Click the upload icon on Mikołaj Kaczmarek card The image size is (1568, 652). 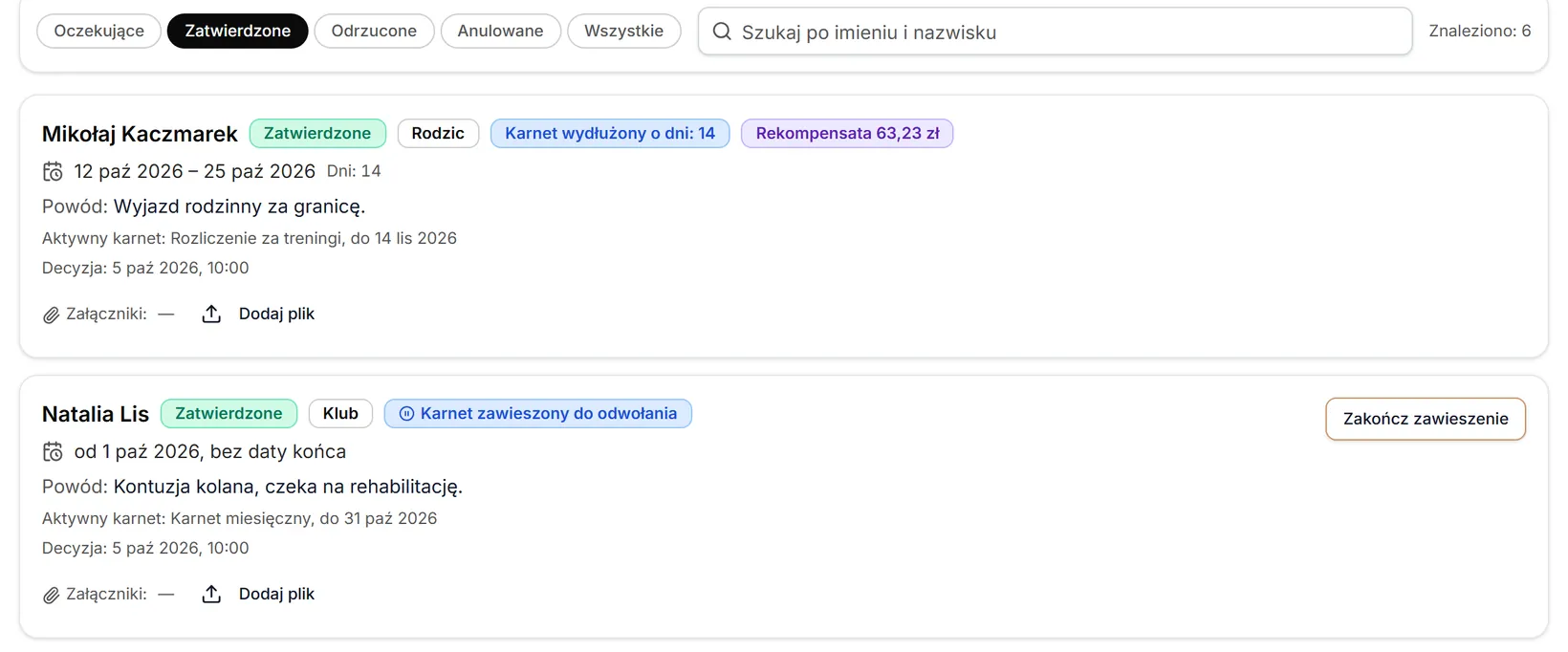coord(211,314)
